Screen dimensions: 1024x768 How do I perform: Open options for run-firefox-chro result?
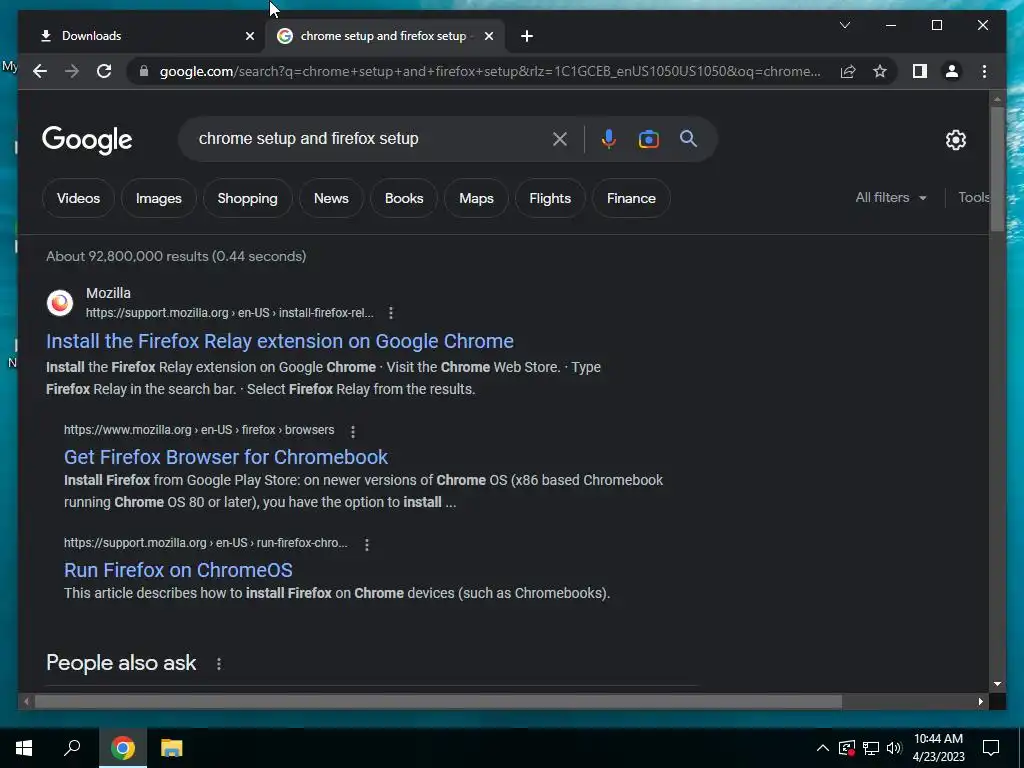[367, 545]
